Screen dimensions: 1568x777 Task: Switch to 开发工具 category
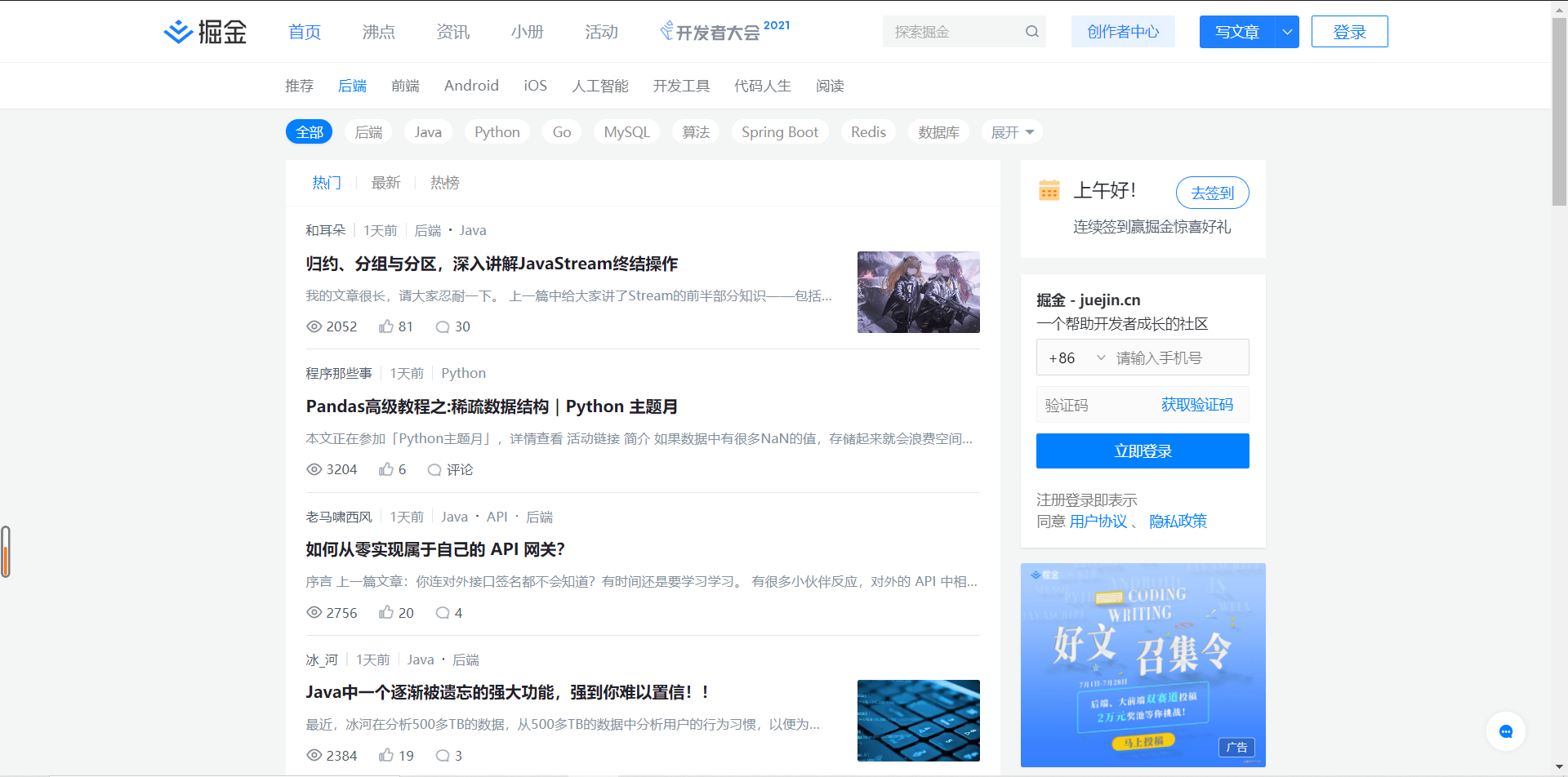point(681,86)
